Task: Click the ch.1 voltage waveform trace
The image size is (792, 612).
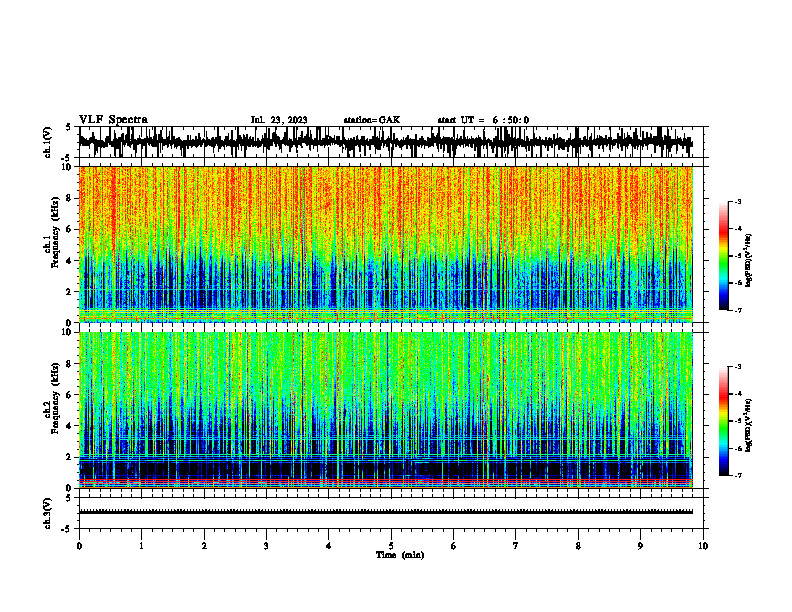Action: 385,142
